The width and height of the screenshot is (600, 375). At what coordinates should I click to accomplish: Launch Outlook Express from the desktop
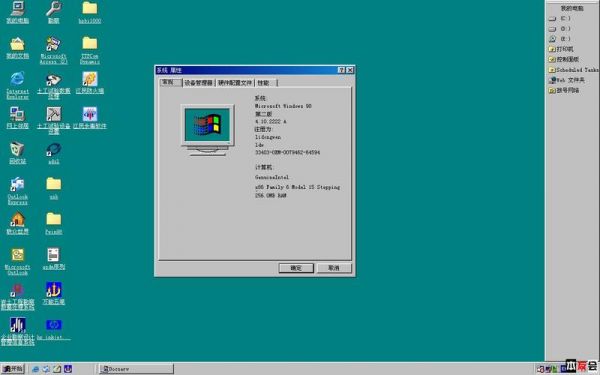coord(18,191)
